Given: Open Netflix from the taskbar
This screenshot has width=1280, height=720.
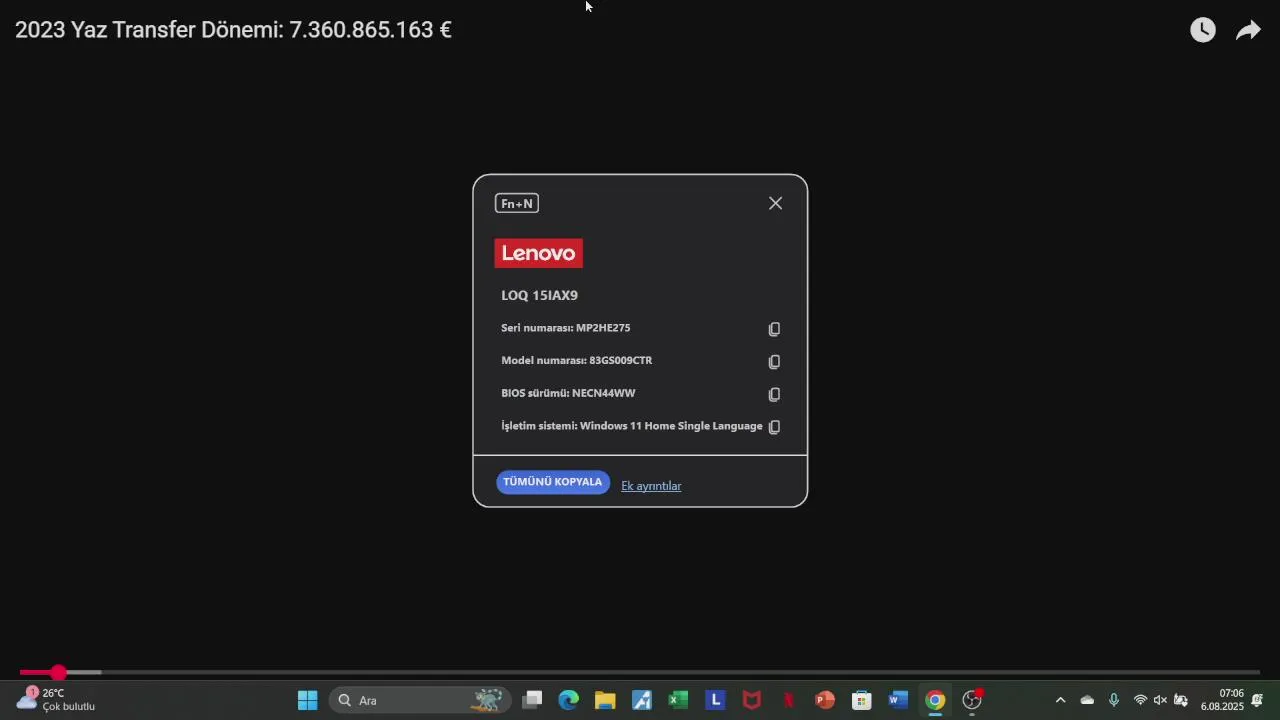Looking at the screenshot, I should pyautogui.click(x=788, y=700).
